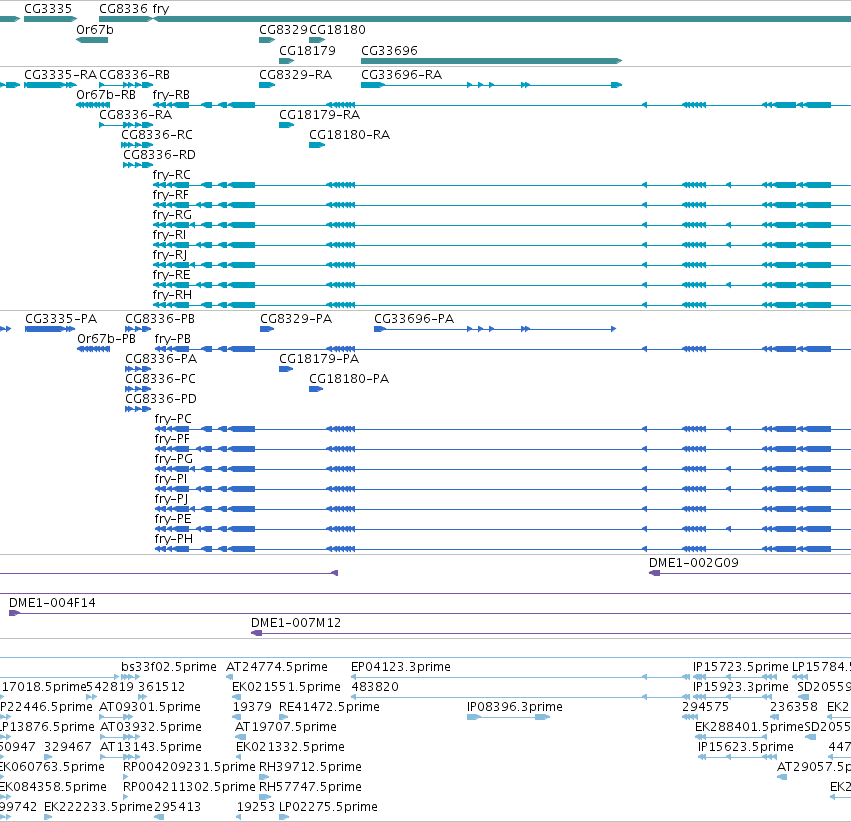Click protein fry-PJ label

pyautogui.click(x=172, y=499)
